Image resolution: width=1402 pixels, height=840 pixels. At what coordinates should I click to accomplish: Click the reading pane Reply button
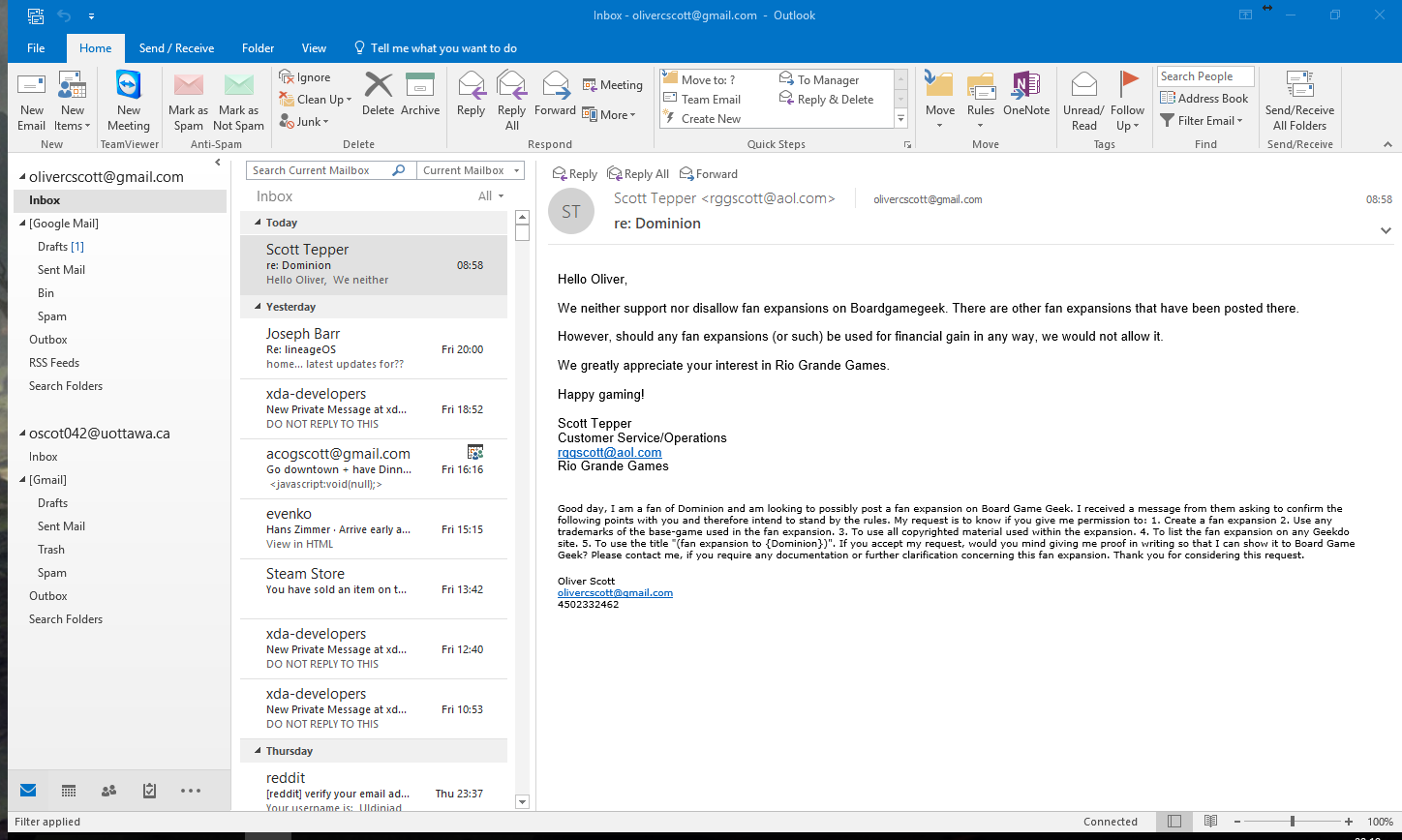pos(575,174)
